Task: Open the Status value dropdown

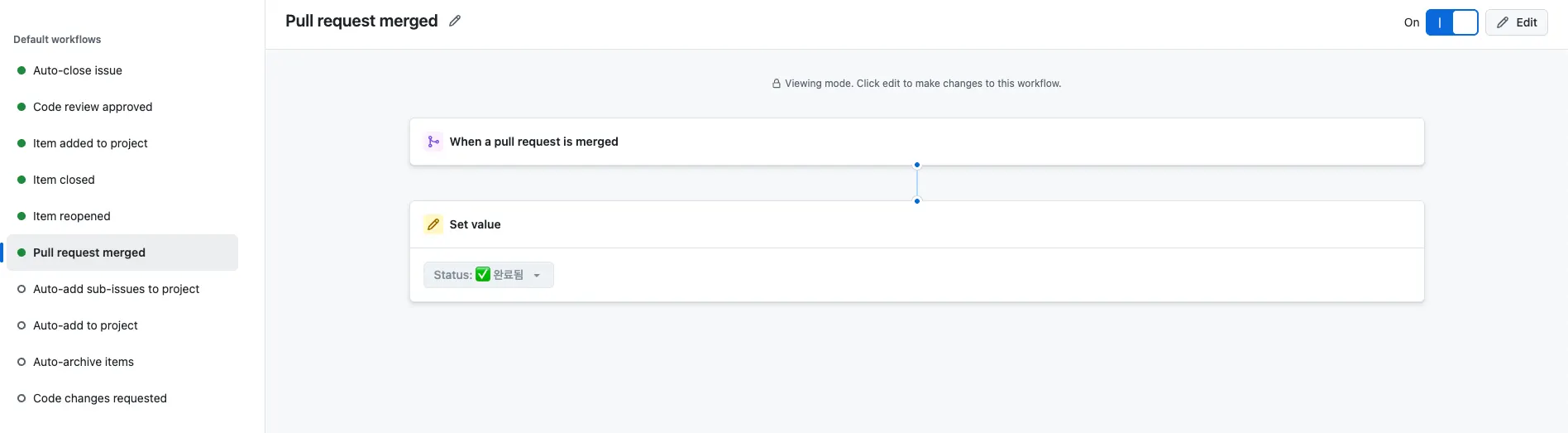Action: [488, 275]
